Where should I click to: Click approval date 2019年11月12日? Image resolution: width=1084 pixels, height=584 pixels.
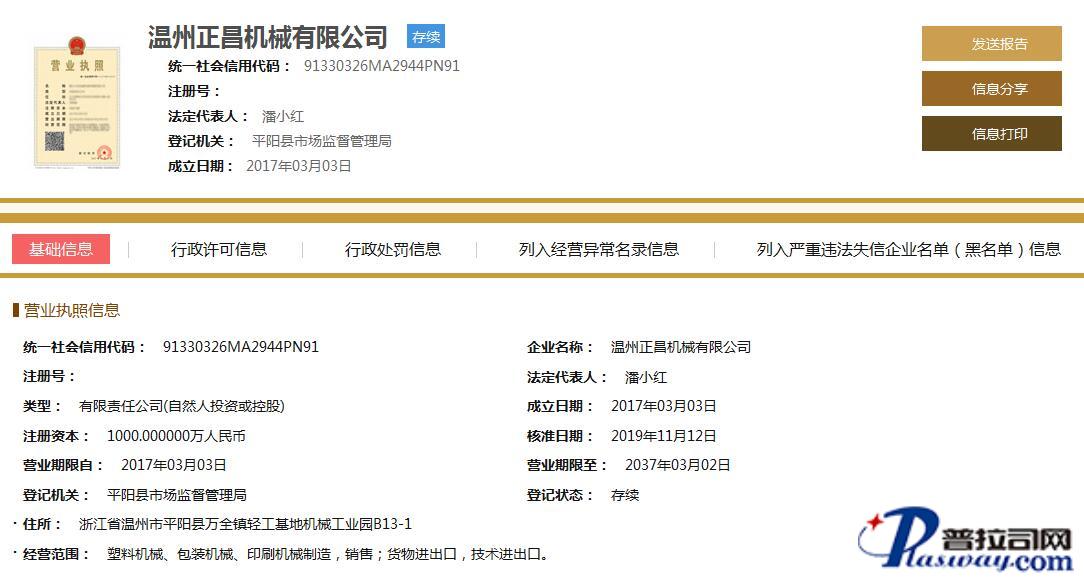(x=664, y=436)
